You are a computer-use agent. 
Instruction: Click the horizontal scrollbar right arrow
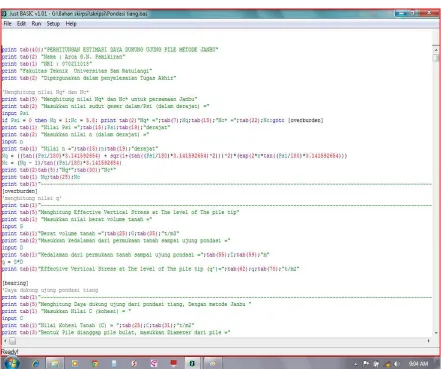[429, 341]
